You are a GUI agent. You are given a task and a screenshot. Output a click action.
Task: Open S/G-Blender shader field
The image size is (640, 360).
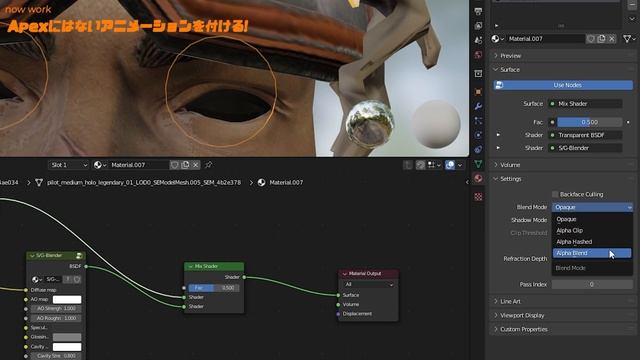[585, 148]
